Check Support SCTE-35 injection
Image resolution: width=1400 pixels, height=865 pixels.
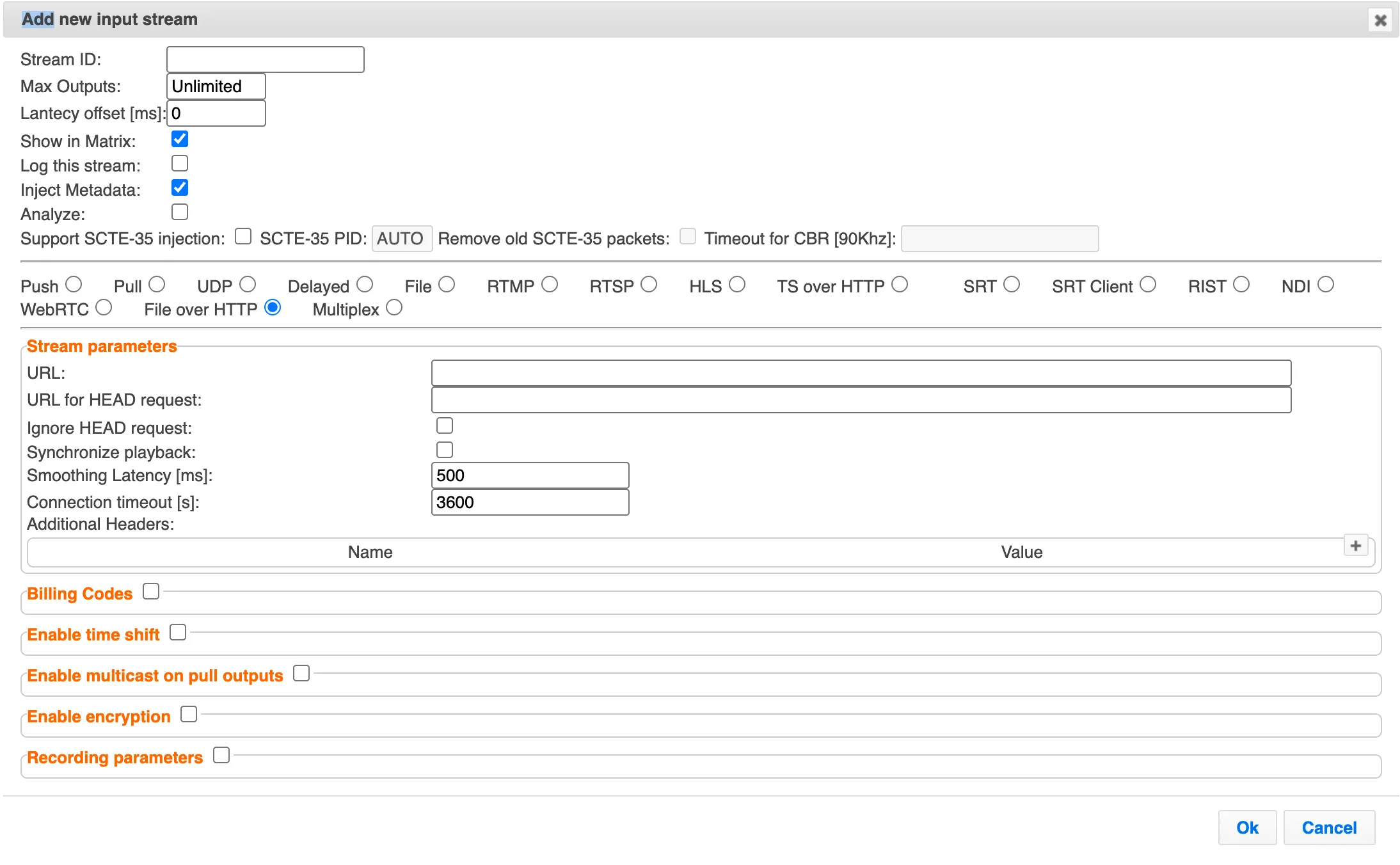(x=243, y=236)
